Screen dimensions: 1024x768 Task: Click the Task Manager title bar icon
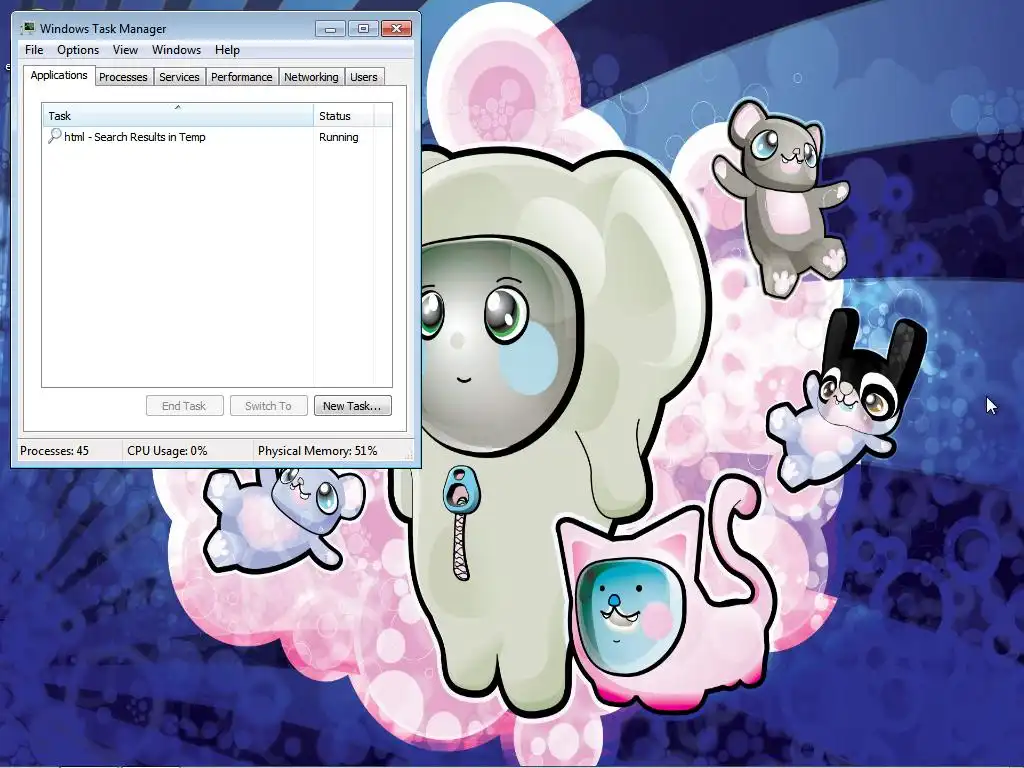27,28
